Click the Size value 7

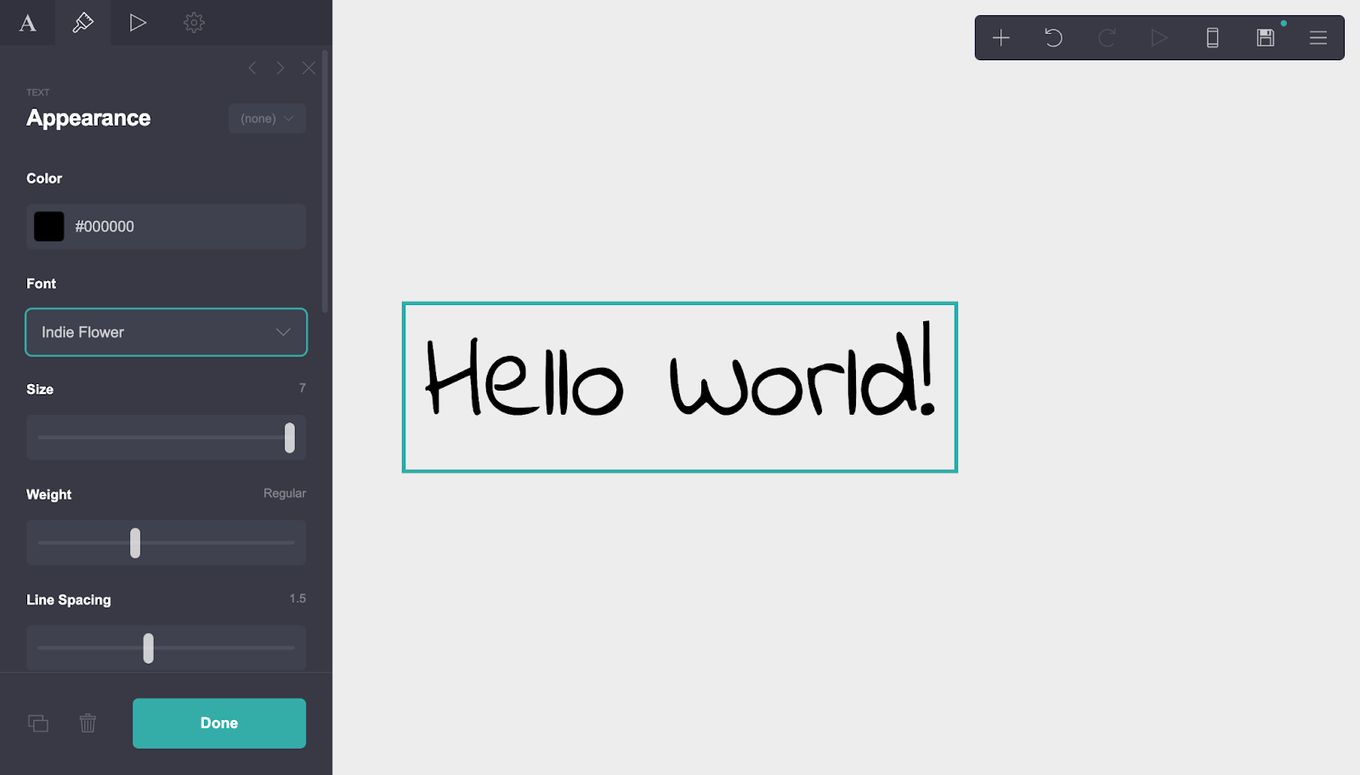coord(302,388)
